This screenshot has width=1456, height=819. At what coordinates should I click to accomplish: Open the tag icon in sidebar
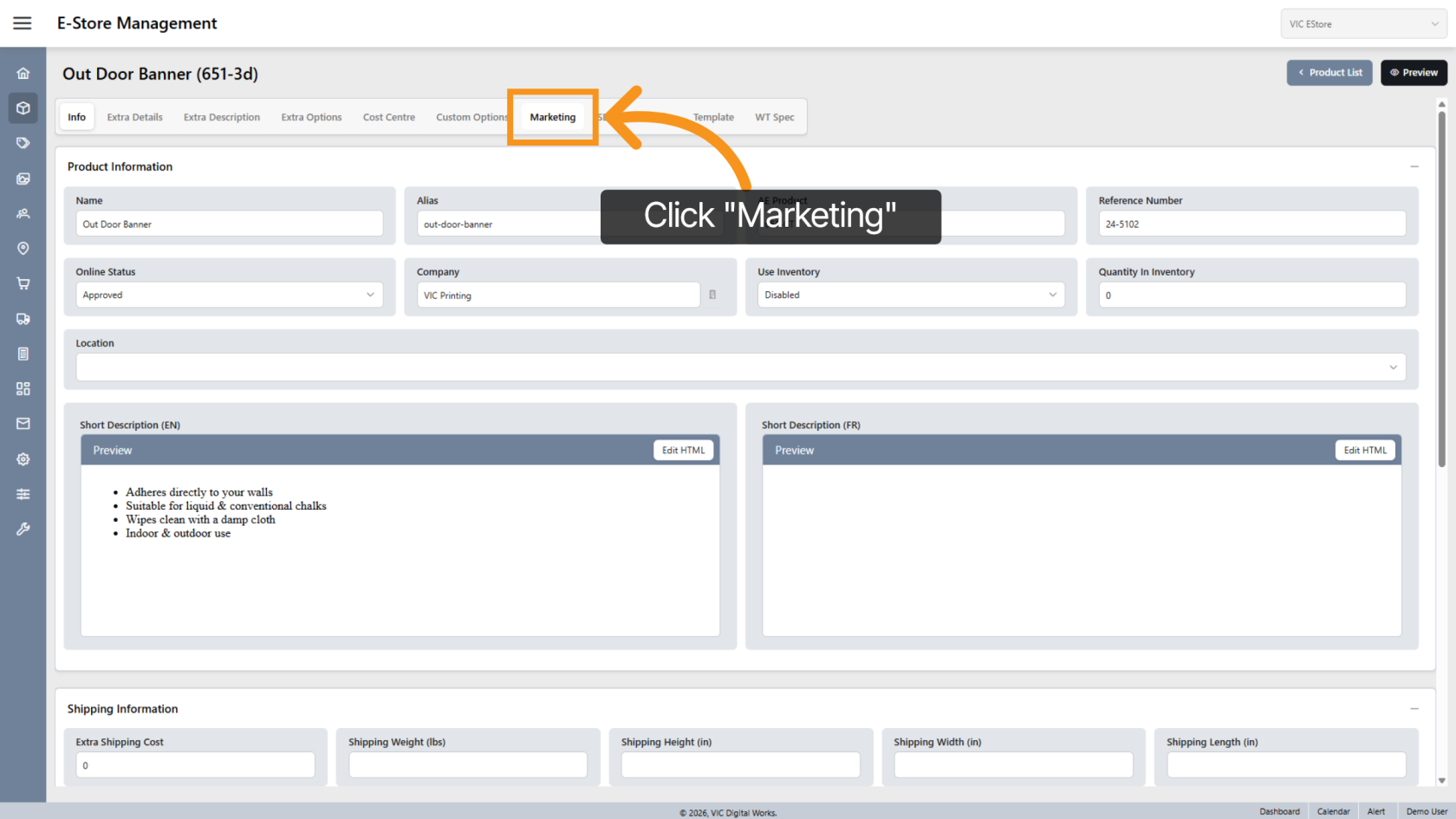23,143
